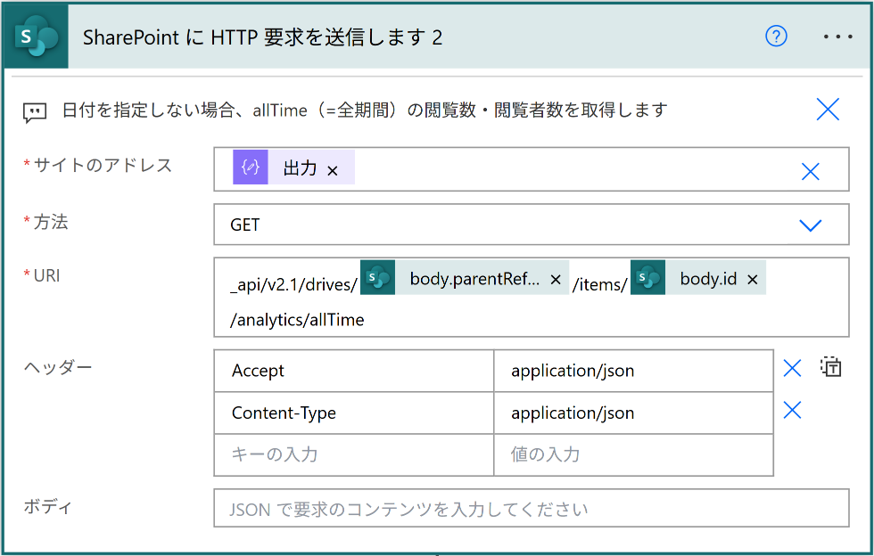
Task: Click the キーの入力 empty key field
Action: point(353,455)
